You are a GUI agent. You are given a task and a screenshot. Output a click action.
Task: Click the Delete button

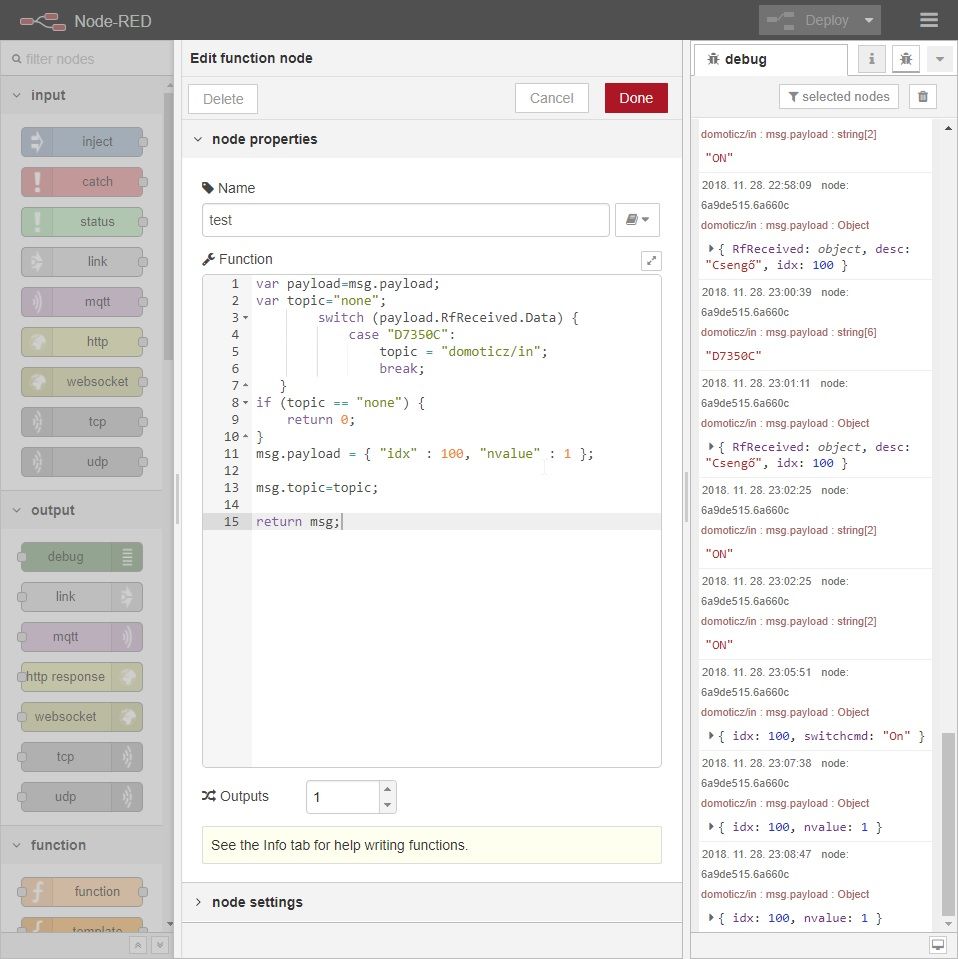pyautogui.click(x=223, y=98)
